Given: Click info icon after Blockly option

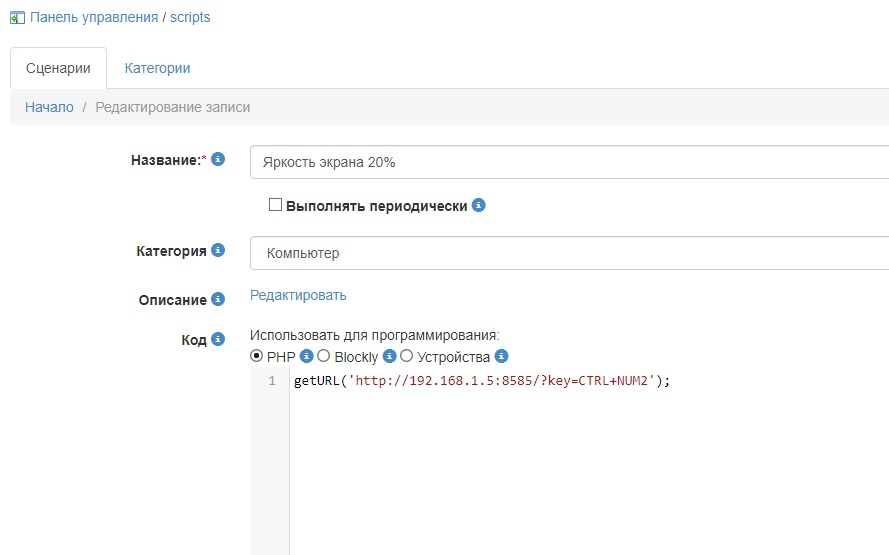Looking at the screenshot, I should tap(390, 356).
